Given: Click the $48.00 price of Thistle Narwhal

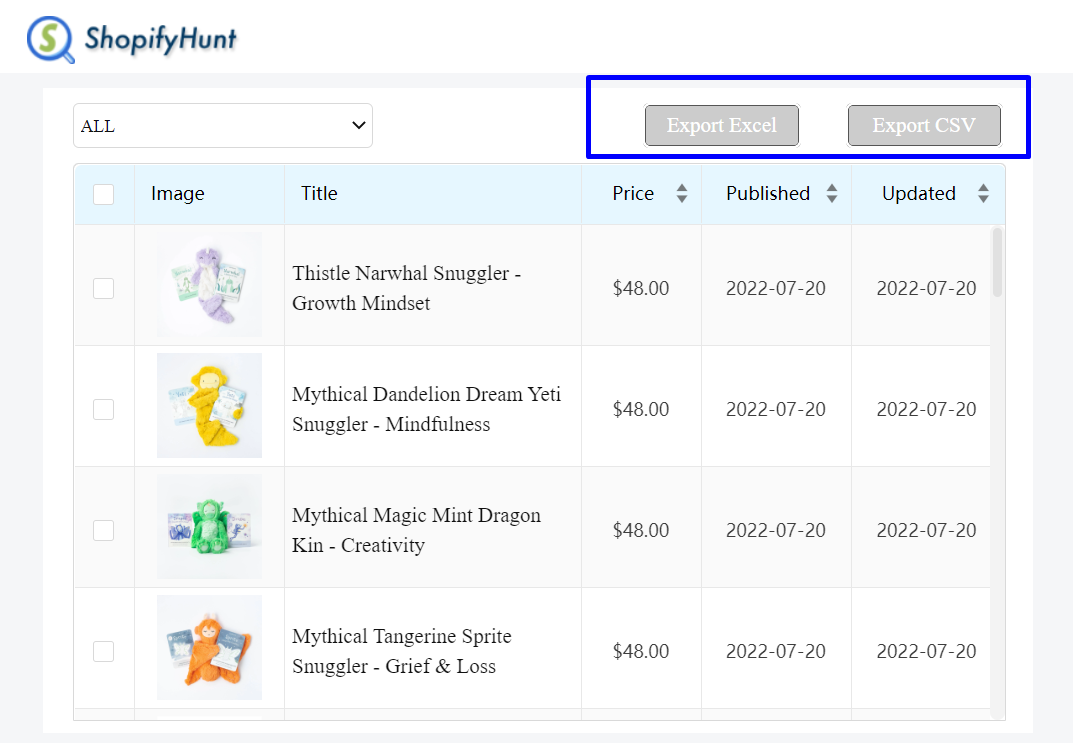Looking at the screenshot, I should click(641, 288).
